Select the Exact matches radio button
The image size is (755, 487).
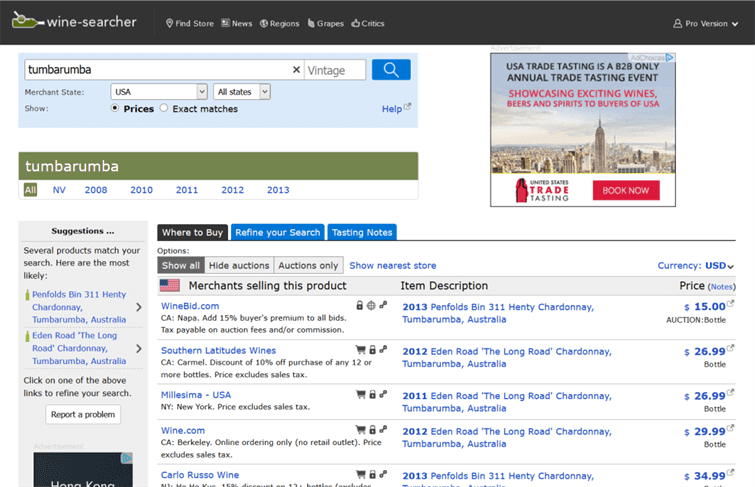[164, 108]
